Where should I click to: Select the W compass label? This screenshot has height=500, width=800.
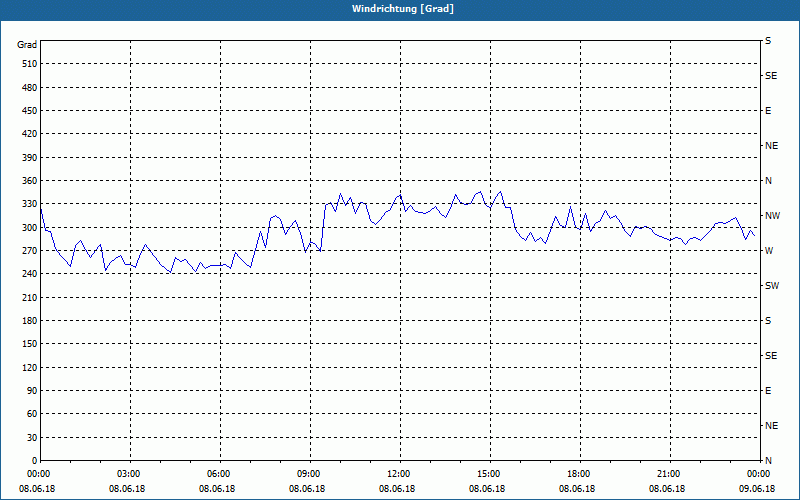click(x=769, y=251)
